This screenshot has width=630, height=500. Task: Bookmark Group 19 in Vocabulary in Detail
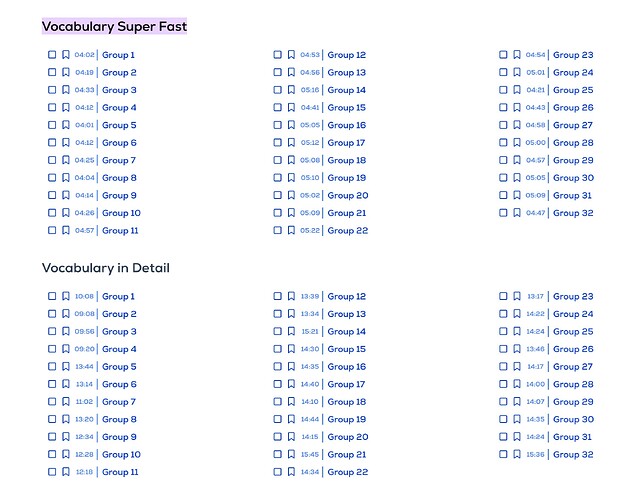(x=291, y=419)
